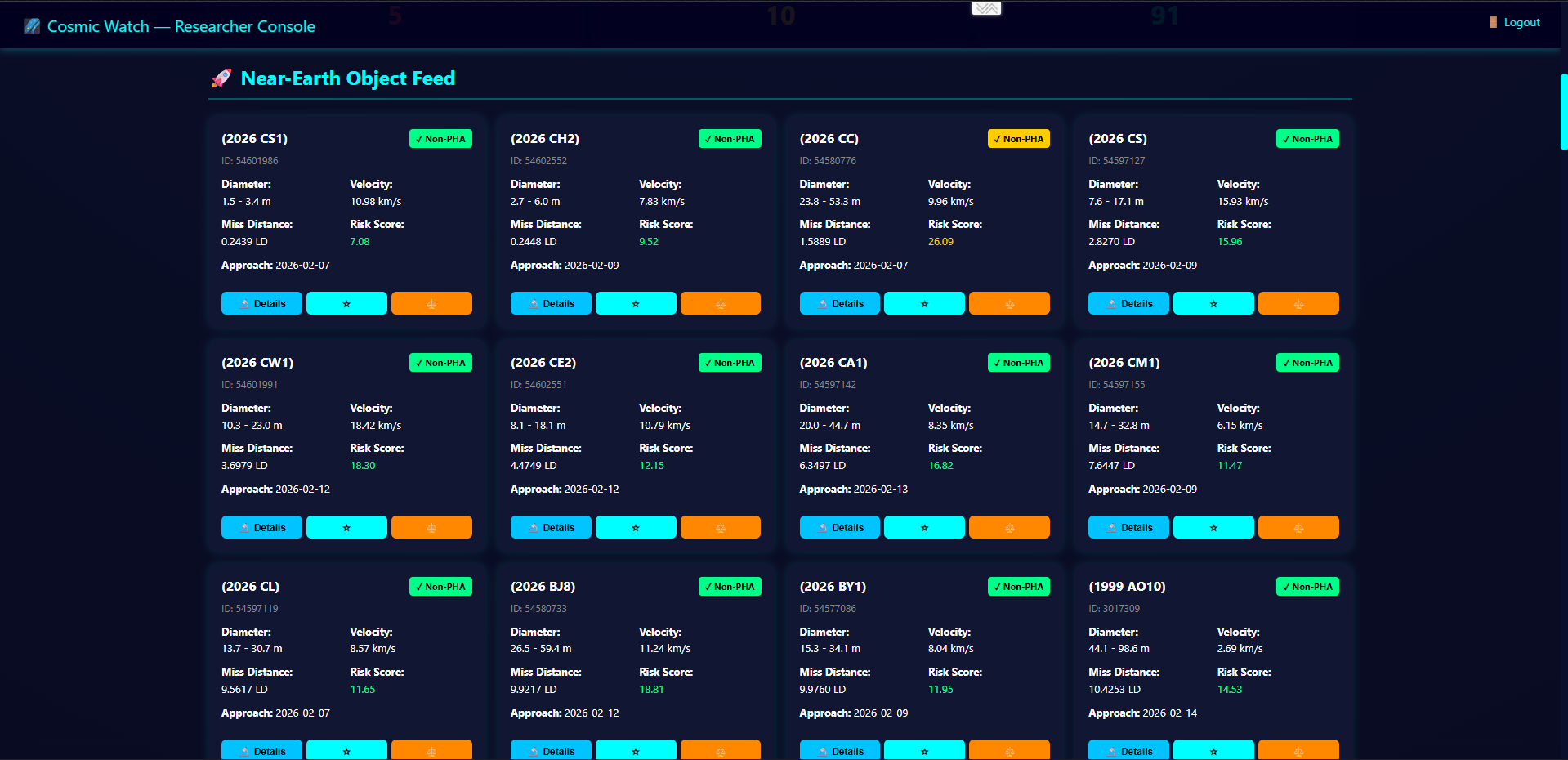
Task: Toggle the star favorite on 2026 CE2
Action: tap(636, 527)
